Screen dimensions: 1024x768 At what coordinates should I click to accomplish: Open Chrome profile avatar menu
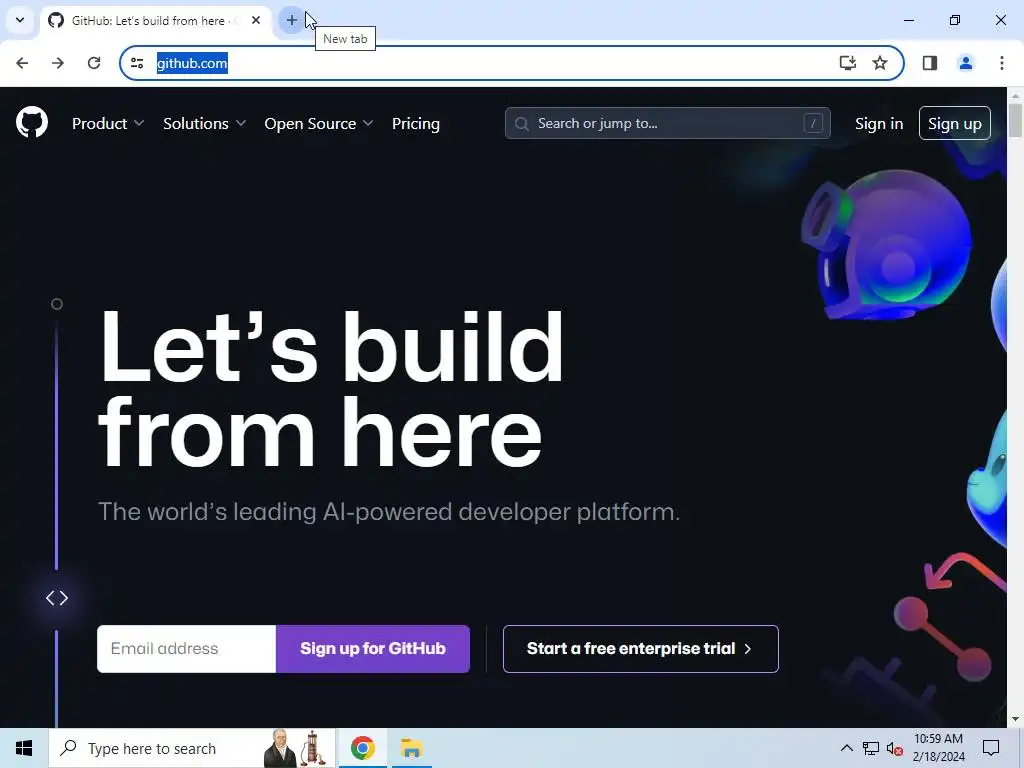tap(965, 63)
